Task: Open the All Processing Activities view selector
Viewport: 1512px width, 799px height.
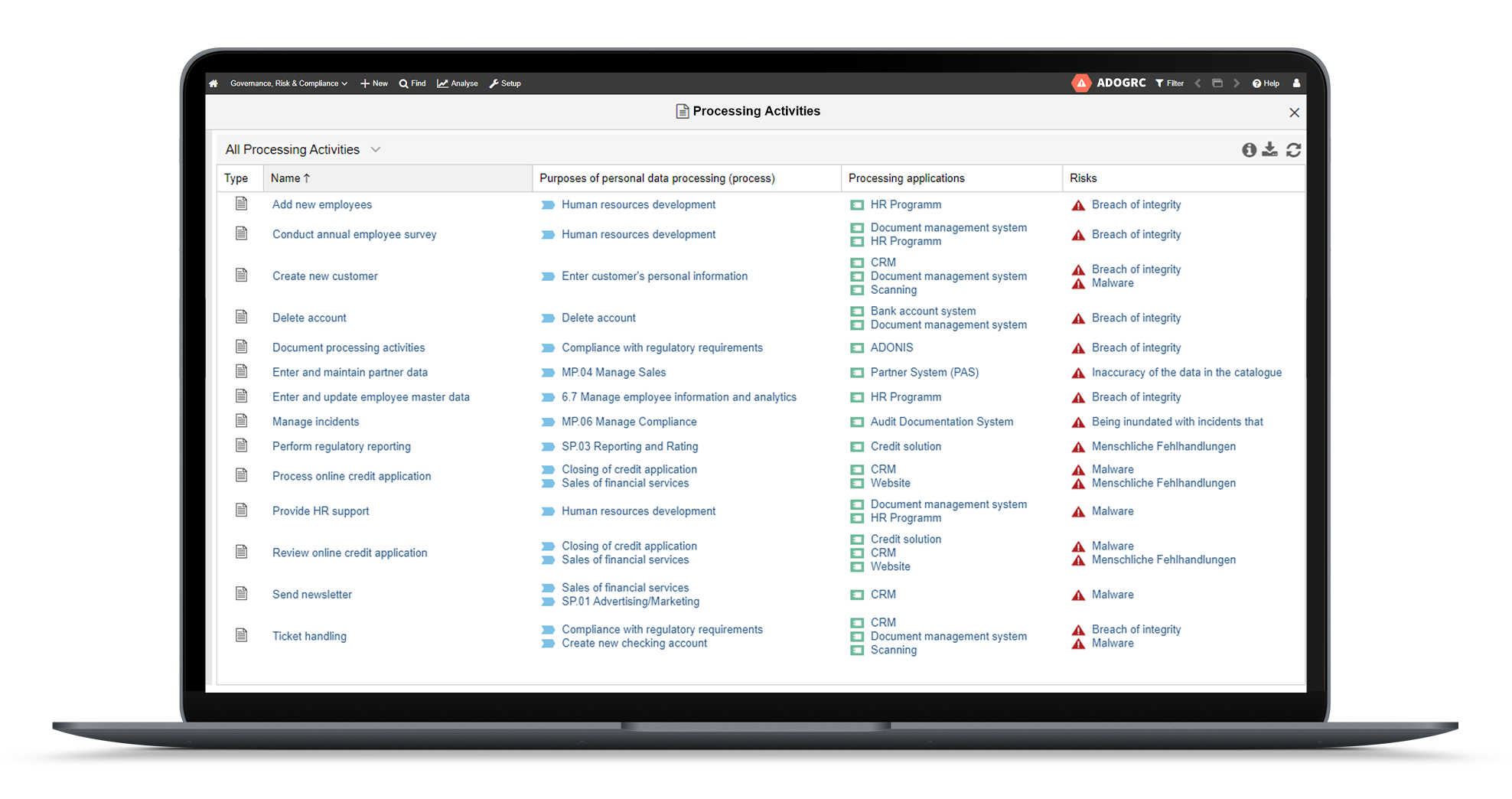Action: click(301, 149)
